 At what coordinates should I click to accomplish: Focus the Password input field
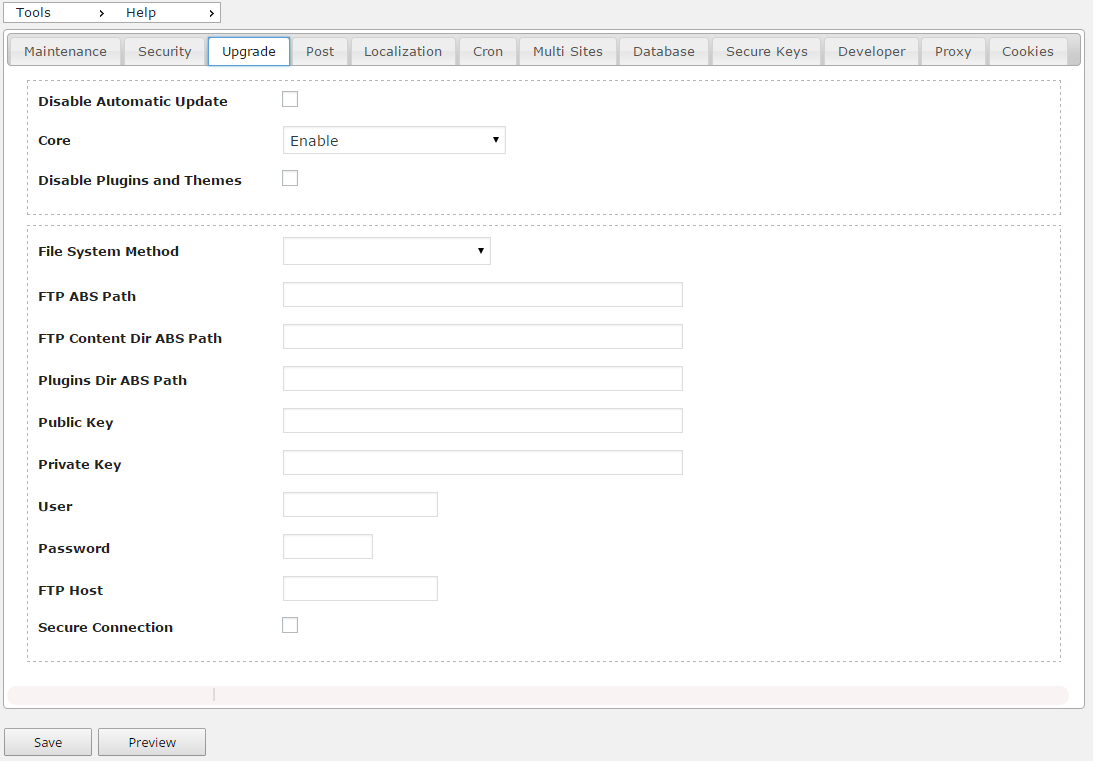click(328, 546)
